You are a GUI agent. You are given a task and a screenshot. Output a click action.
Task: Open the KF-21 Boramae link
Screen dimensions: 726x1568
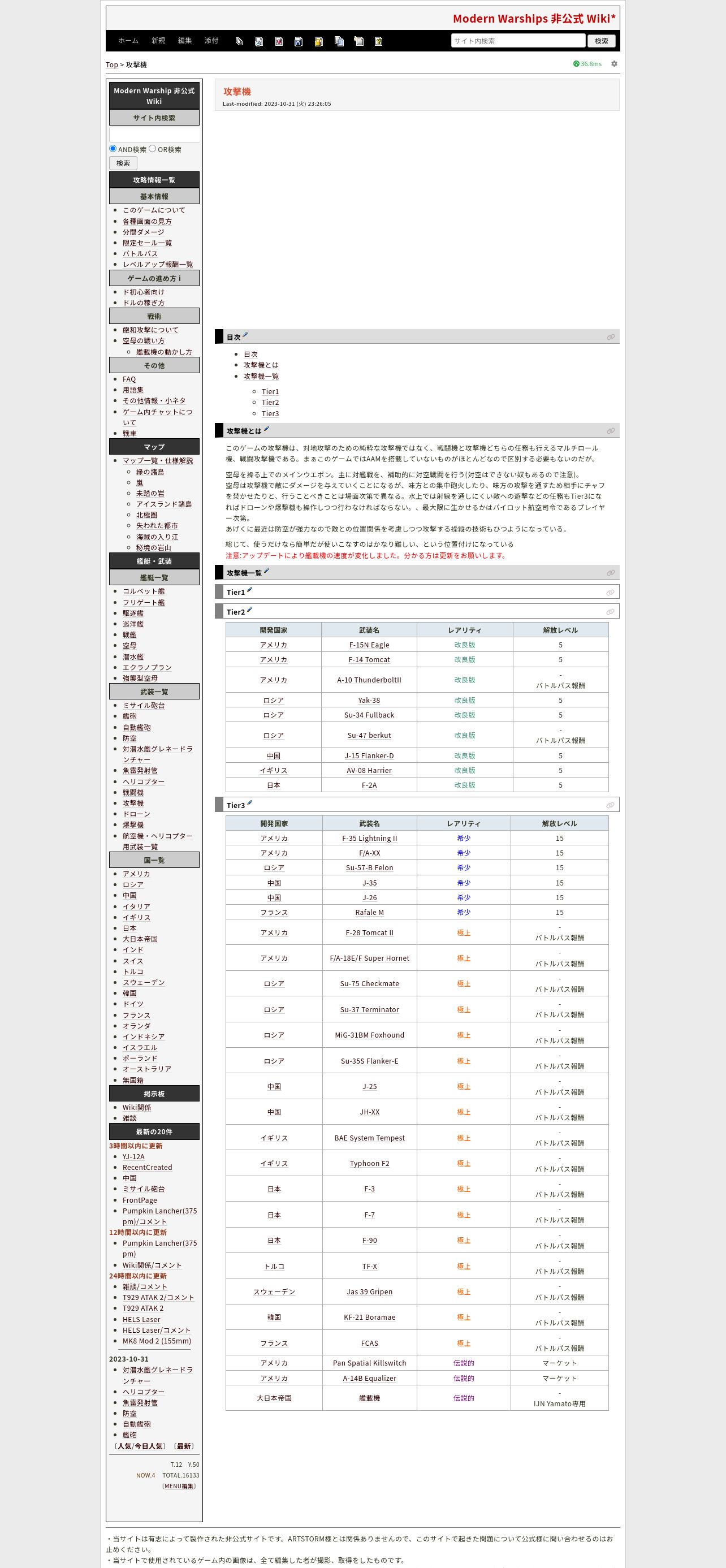click(x=369, y=1317)
